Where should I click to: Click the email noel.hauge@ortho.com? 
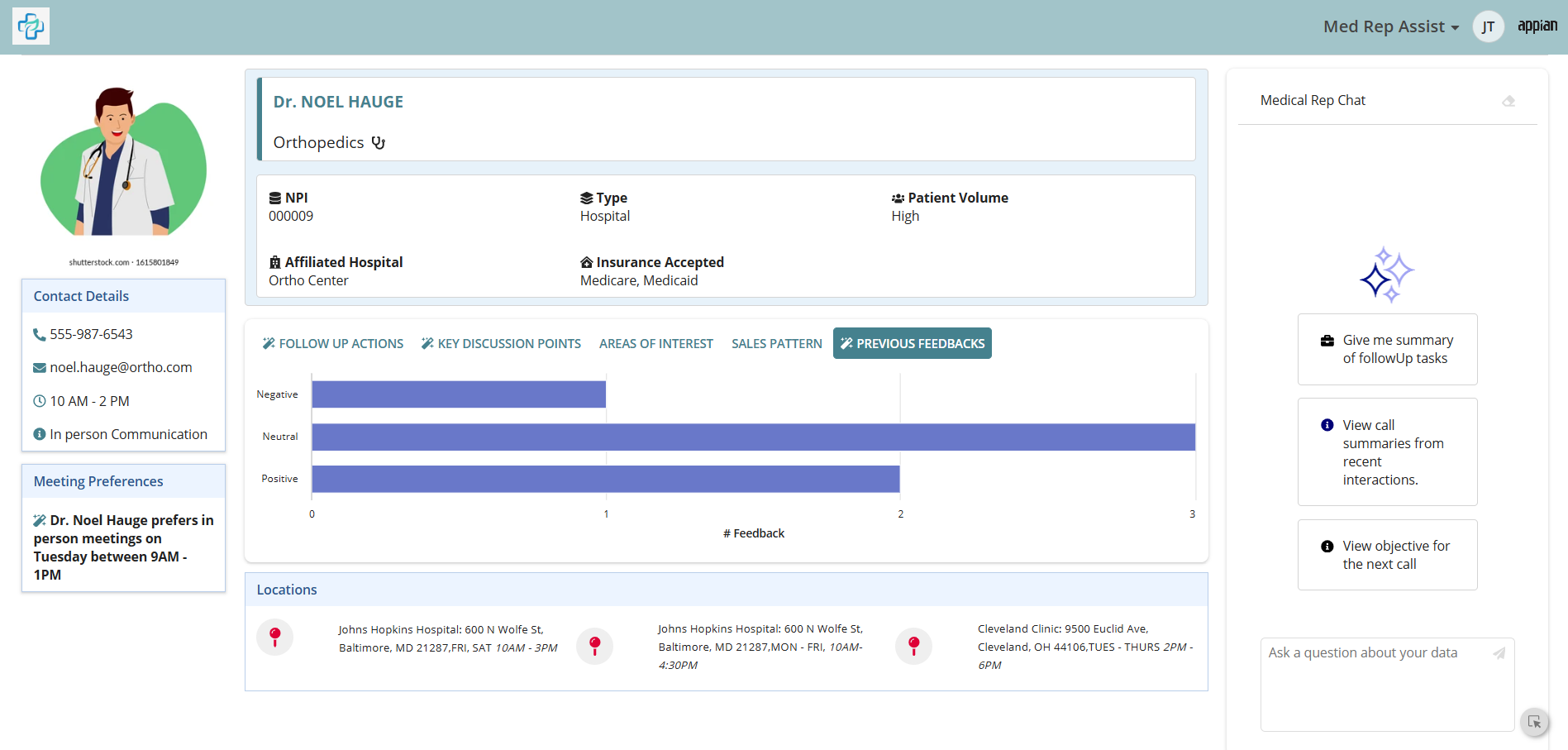click(121, 367)
